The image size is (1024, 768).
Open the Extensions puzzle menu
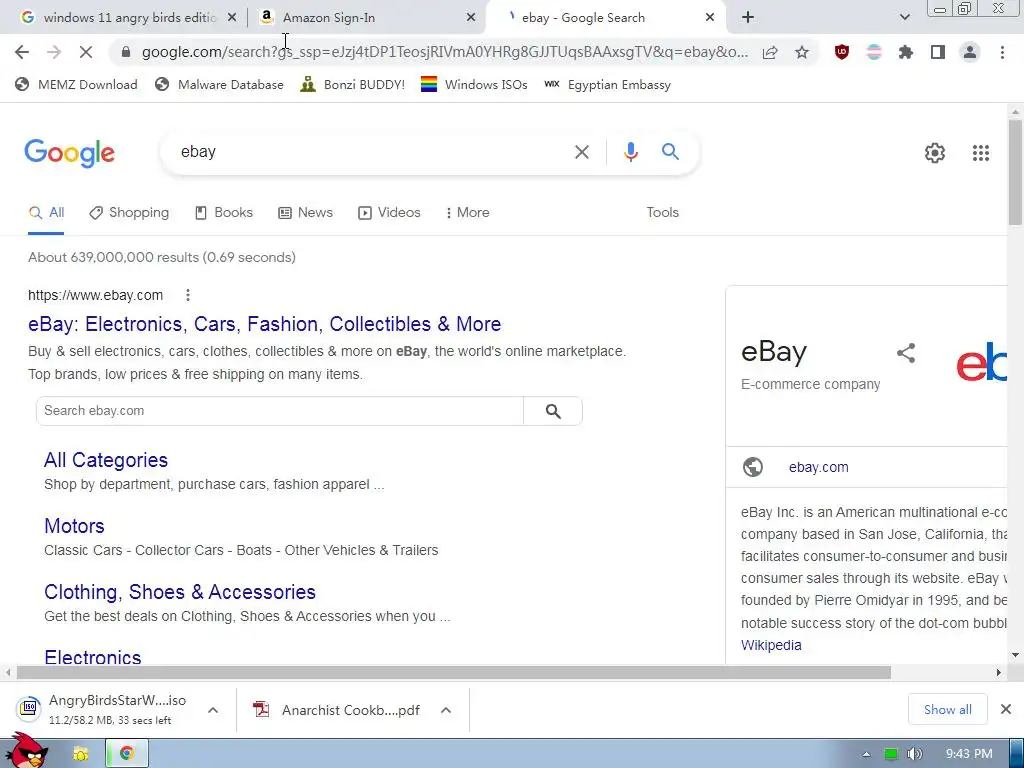tap(905, 52)
